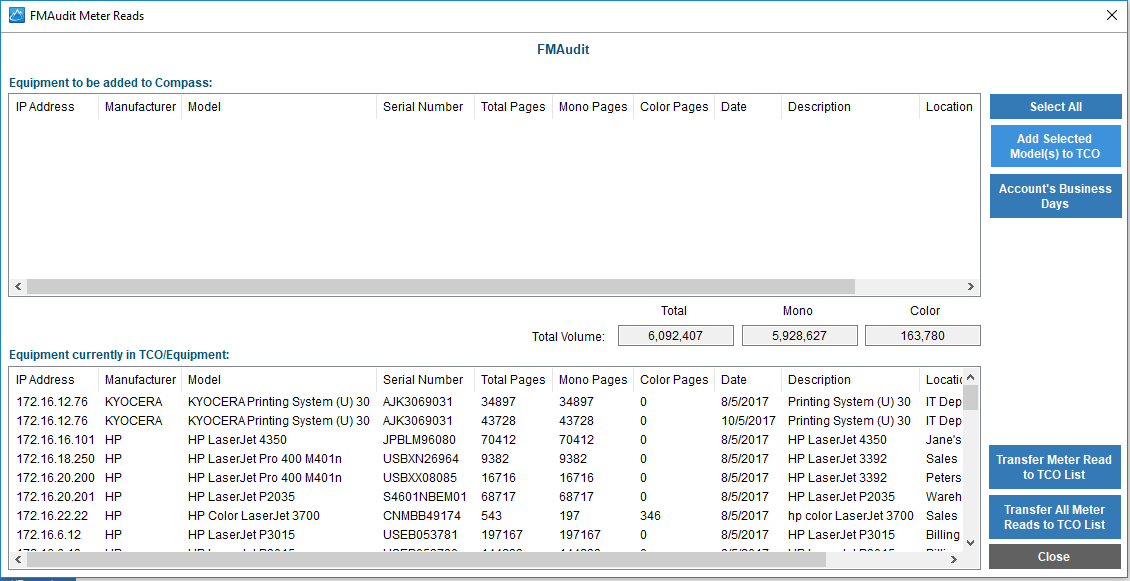
Task: Click Serial Number header in TCO/Equipment table
Action: click(x=425, y=380)
